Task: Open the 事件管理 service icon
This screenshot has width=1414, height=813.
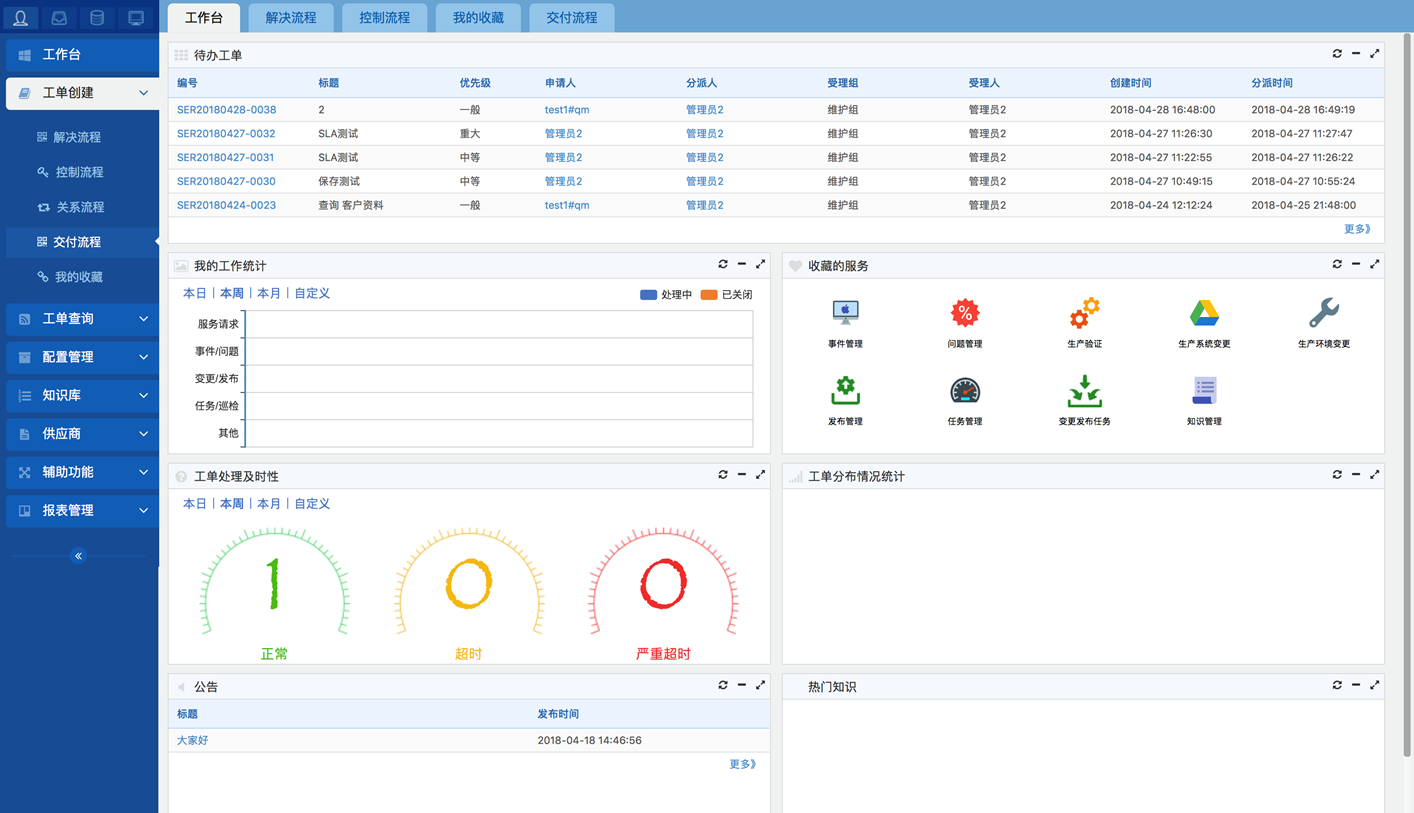Action: [x=845, y=313]
